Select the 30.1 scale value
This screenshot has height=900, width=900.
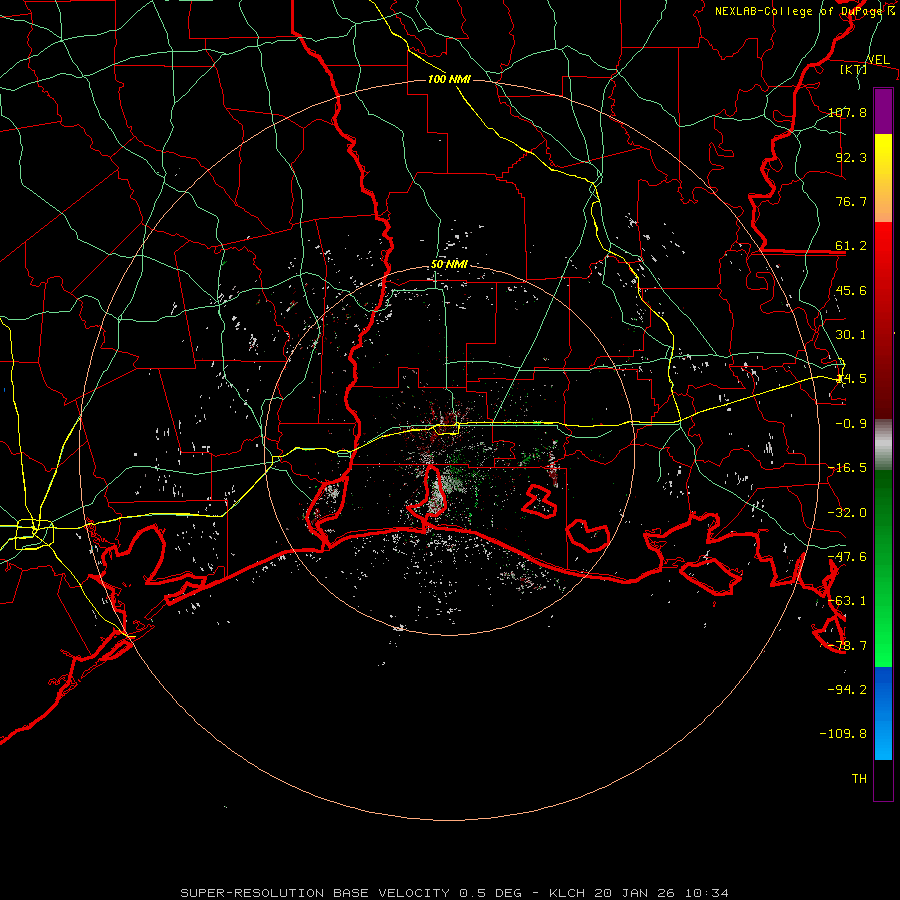click(851, 335)
